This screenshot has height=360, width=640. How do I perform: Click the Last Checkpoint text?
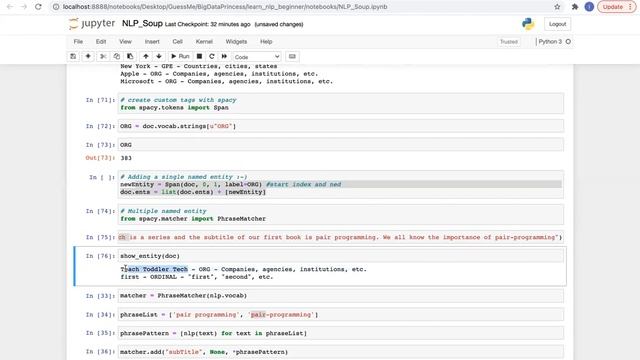click(x=207, y=24)
